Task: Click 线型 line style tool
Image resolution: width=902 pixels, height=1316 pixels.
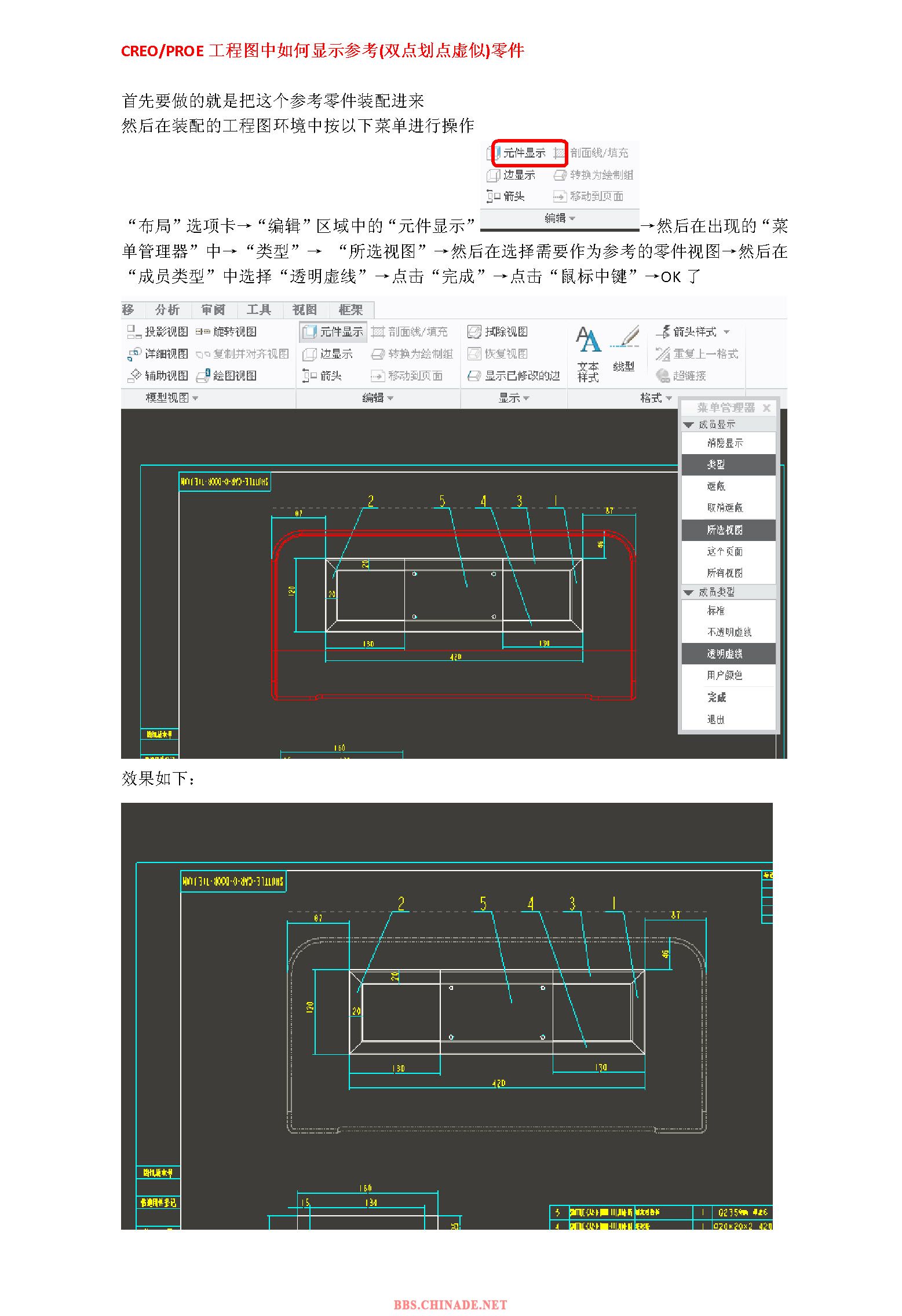Action: click(624, 349)
